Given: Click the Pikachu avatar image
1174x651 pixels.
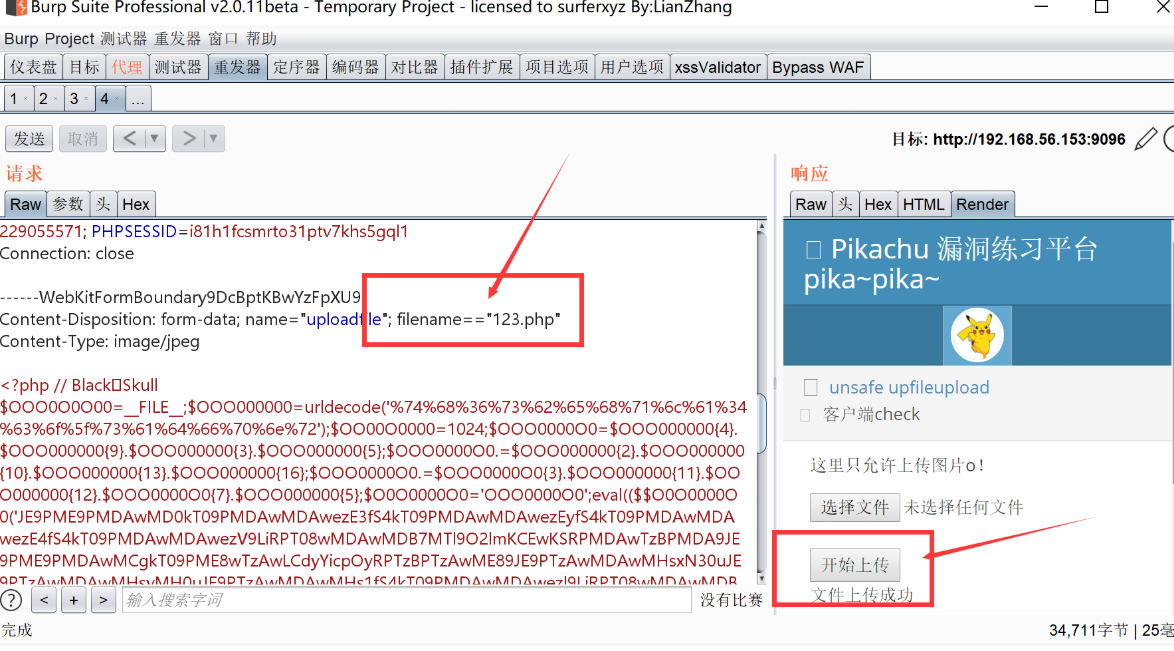Looking at the screenshot, I should pyautogui.click(x=977, y=335).
